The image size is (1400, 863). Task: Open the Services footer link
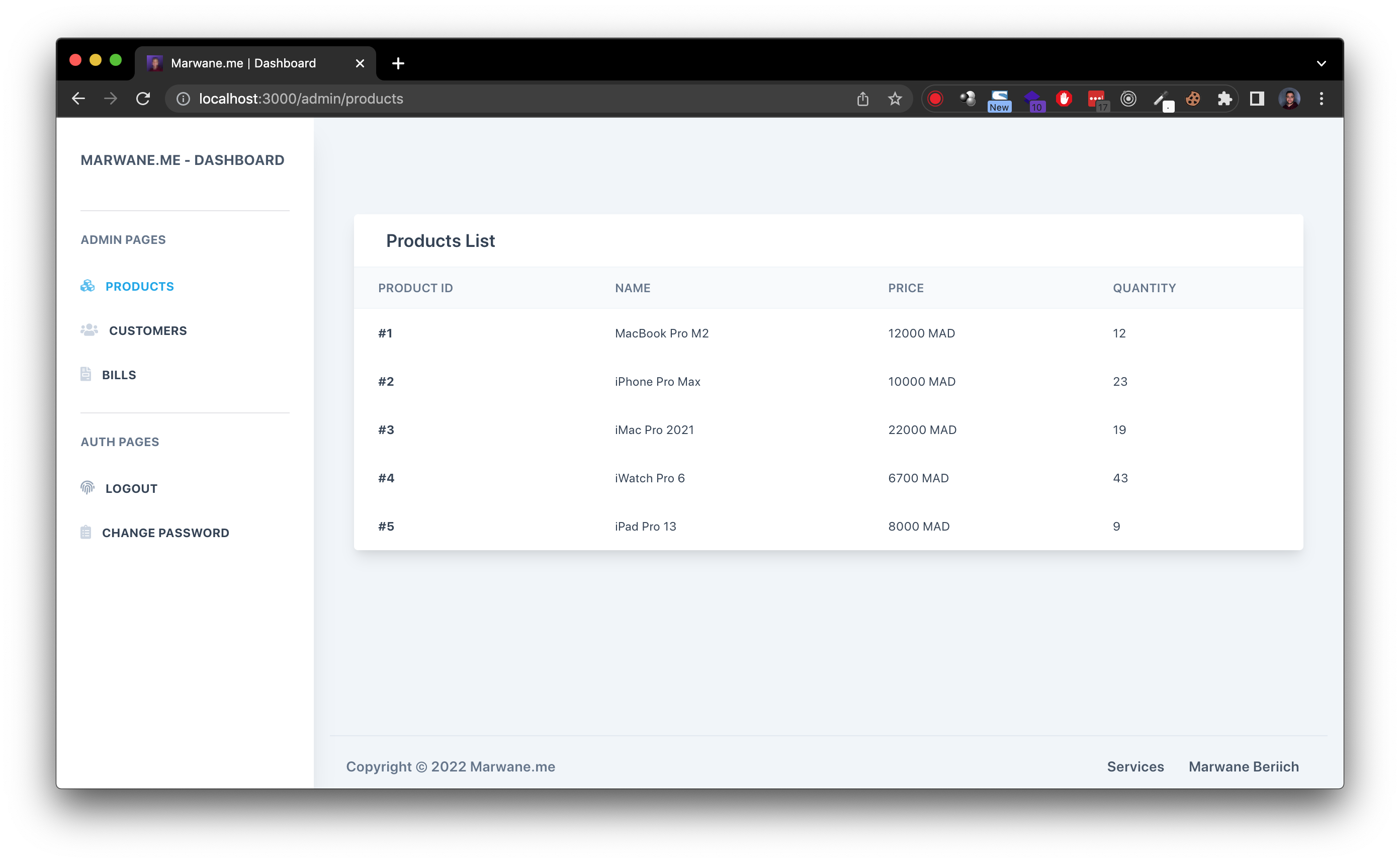click(x=1134, y=766)
